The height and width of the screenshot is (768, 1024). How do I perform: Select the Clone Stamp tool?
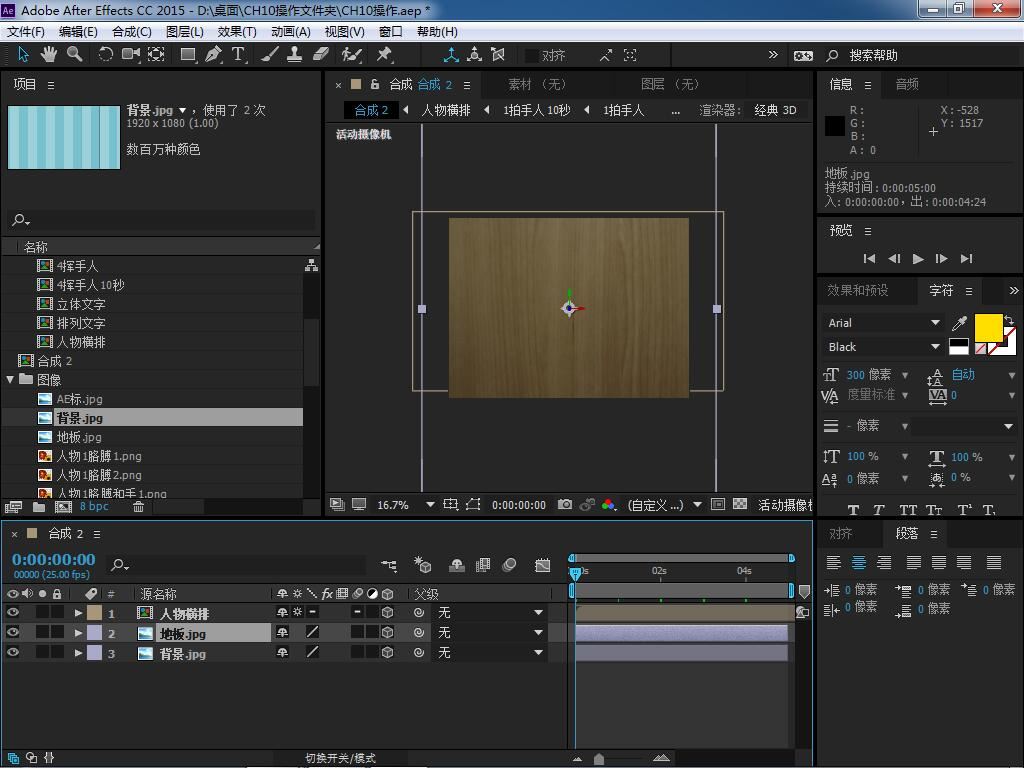(295, 55)
